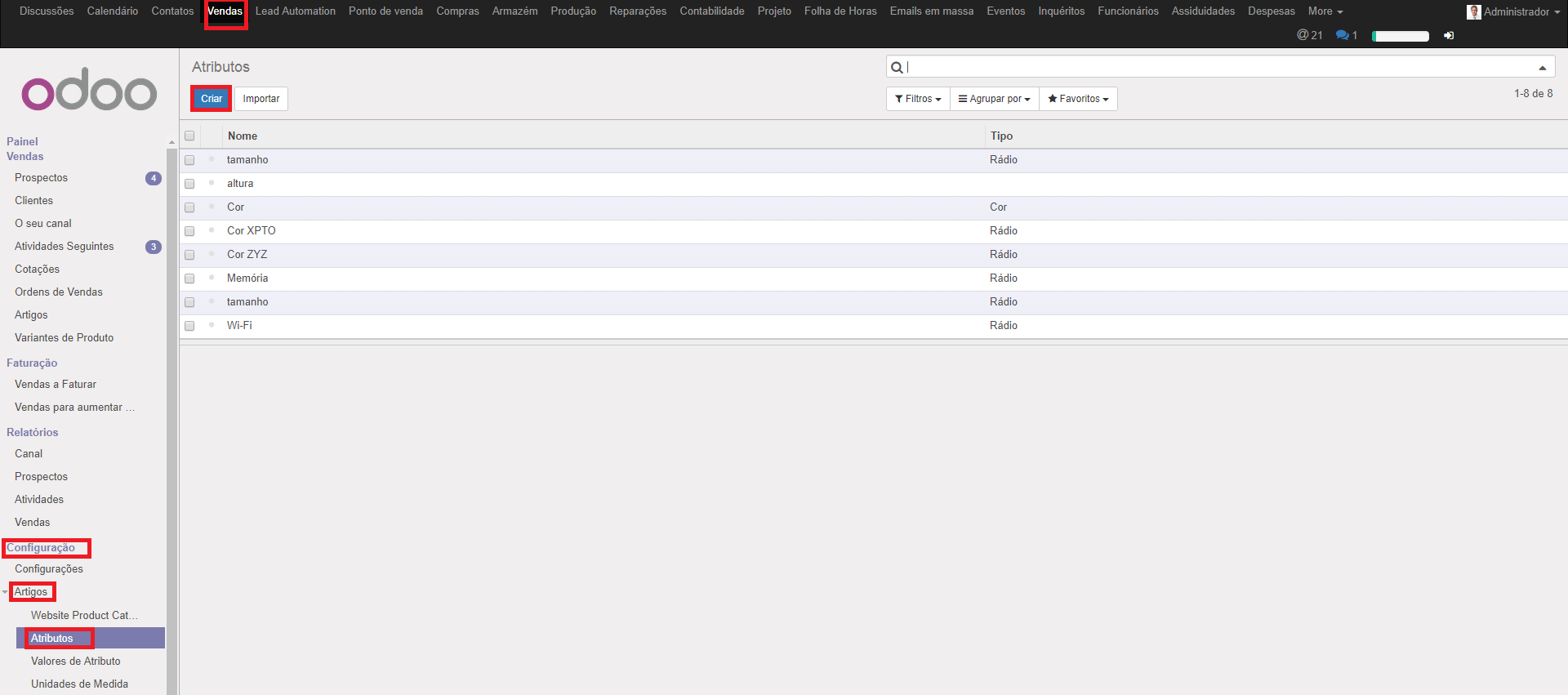Click the green progress bar in top bar
Image resolution: width=1568 pixels, height=695 pixels.
click(x=1400, y=36)
